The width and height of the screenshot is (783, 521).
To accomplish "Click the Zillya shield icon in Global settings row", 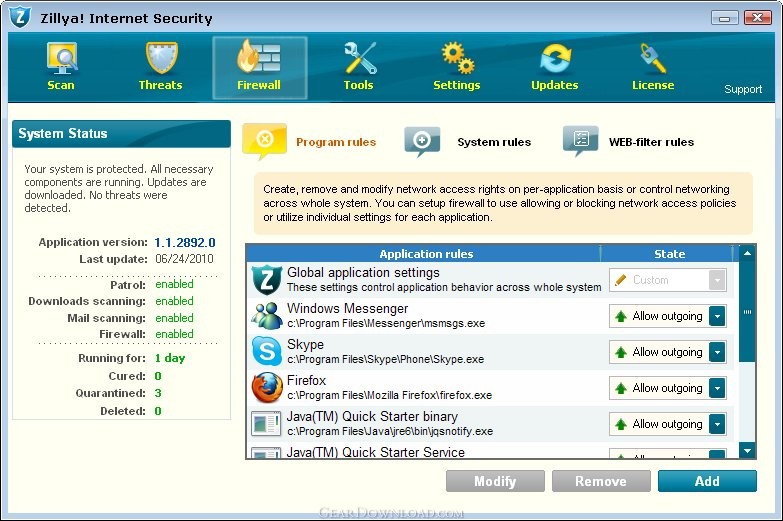I will (267, 280).
